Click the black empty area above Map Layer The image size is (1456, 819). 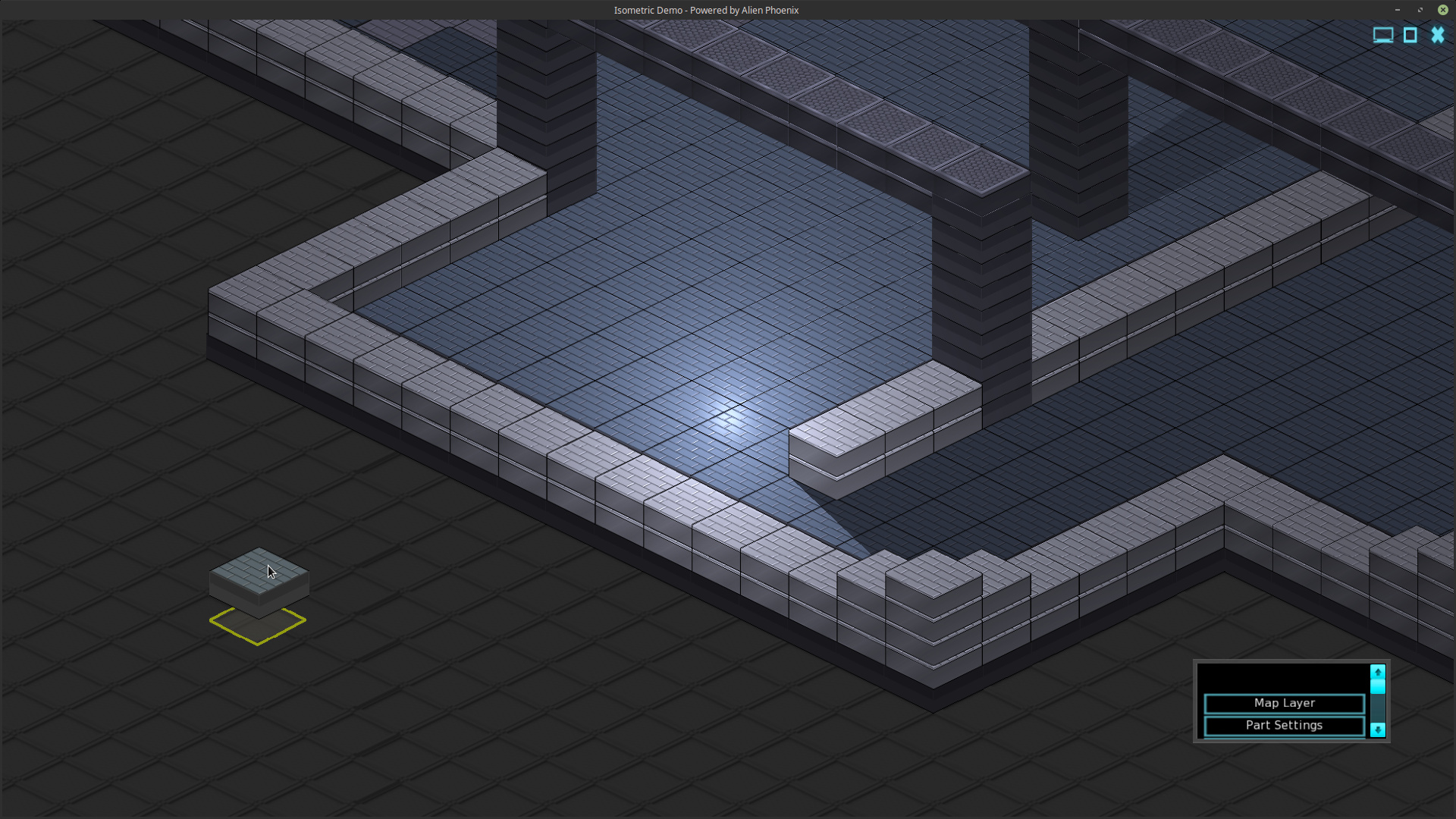(x=1284, y=677)
